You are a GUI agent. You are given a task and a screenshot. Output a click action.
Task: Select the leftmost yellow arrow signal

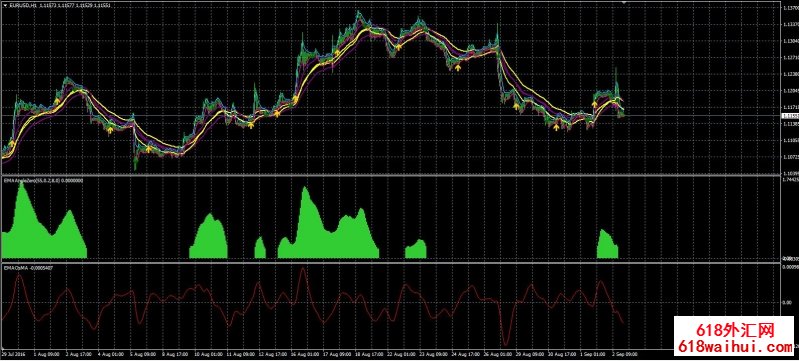57,101
